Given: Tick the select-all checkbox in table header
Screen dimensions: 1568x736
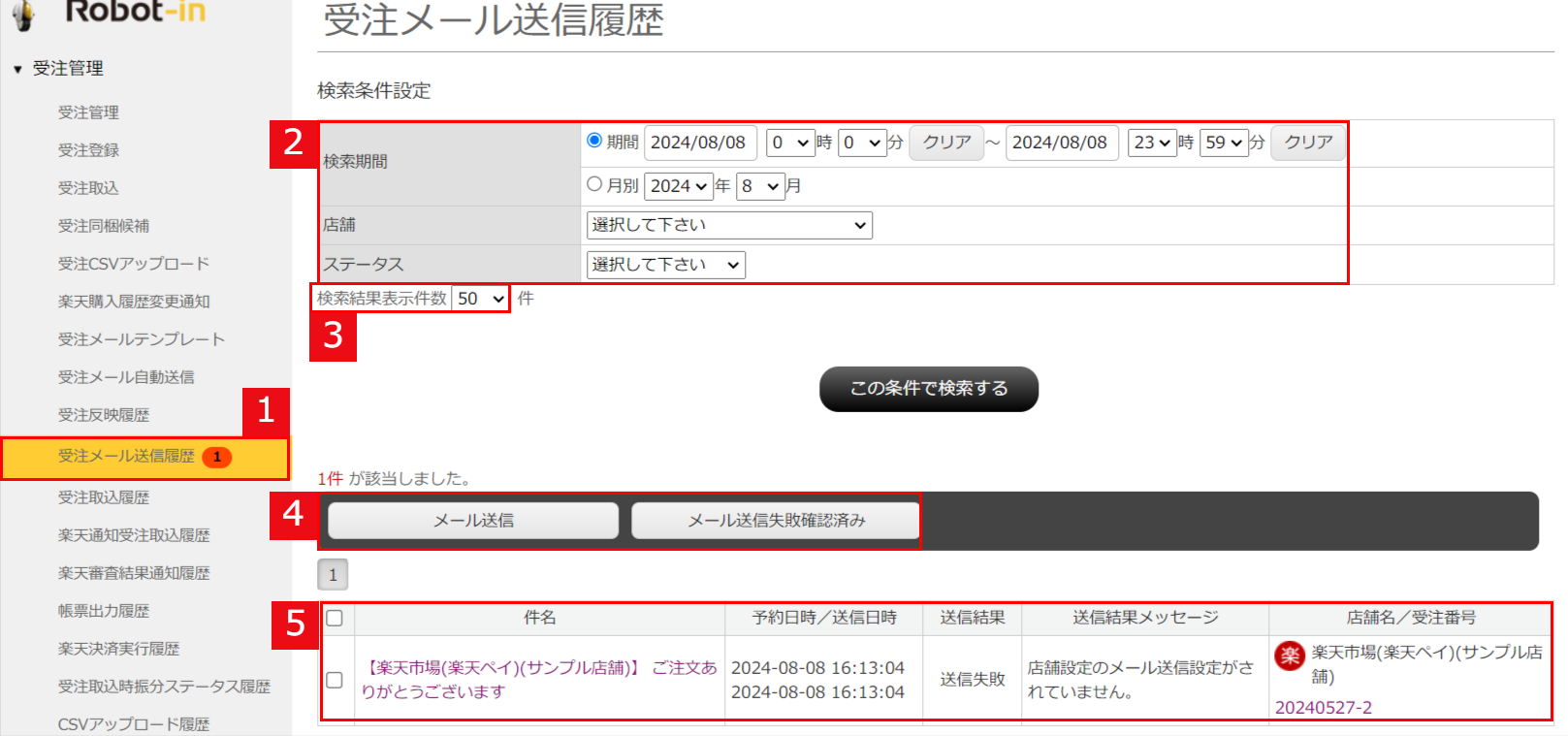Looking at the screenshot, I should (335, 618).
